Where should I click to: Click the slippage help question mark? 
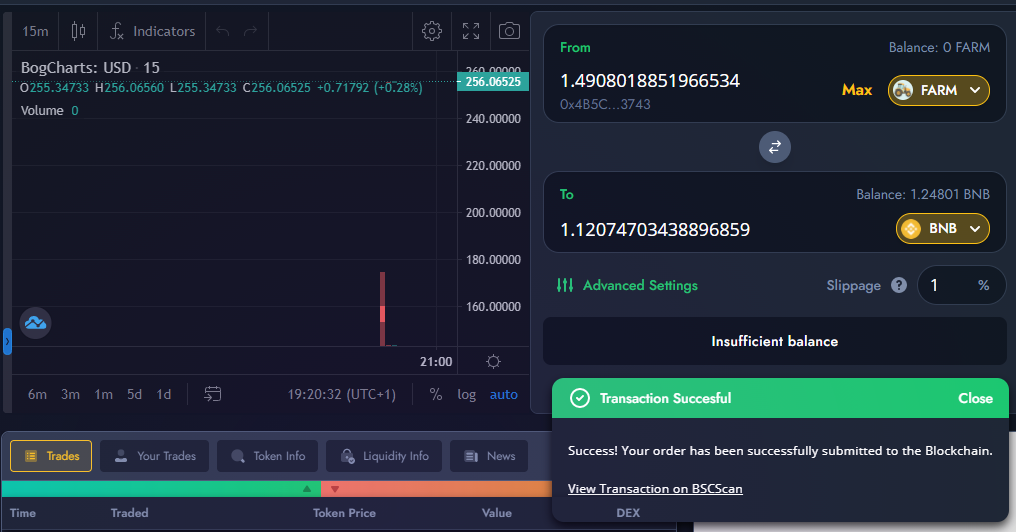(x=899, y=285)
